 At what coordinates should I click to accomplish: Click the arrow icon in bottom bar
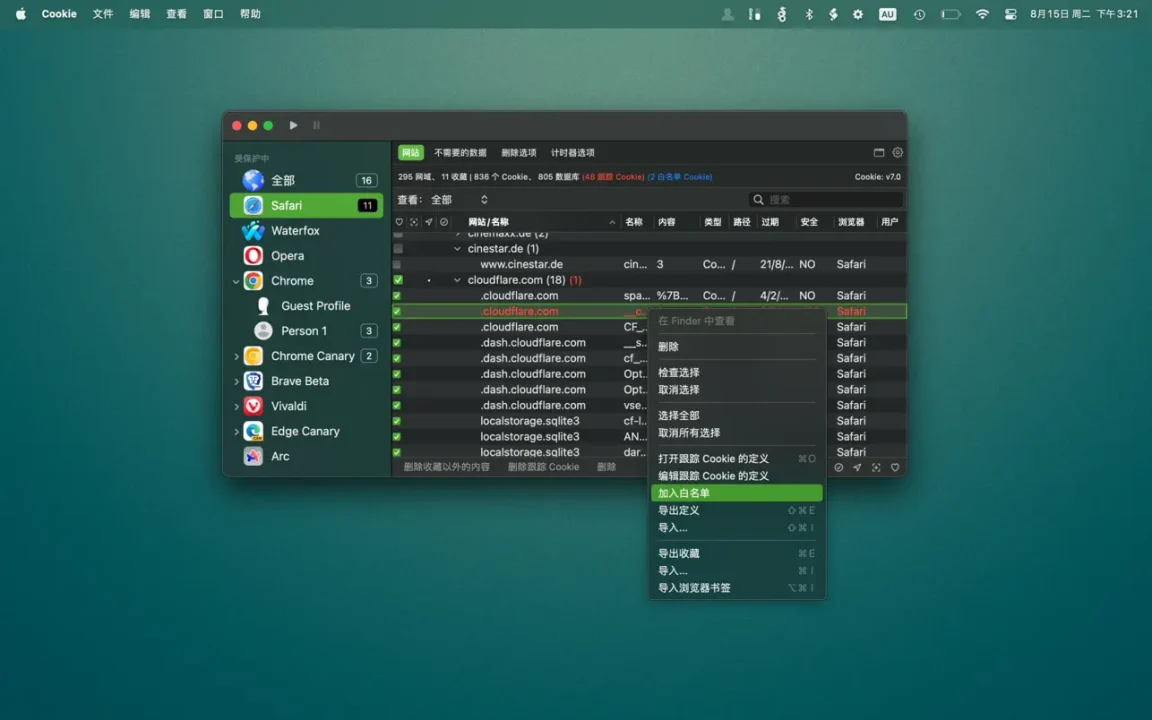857,467
